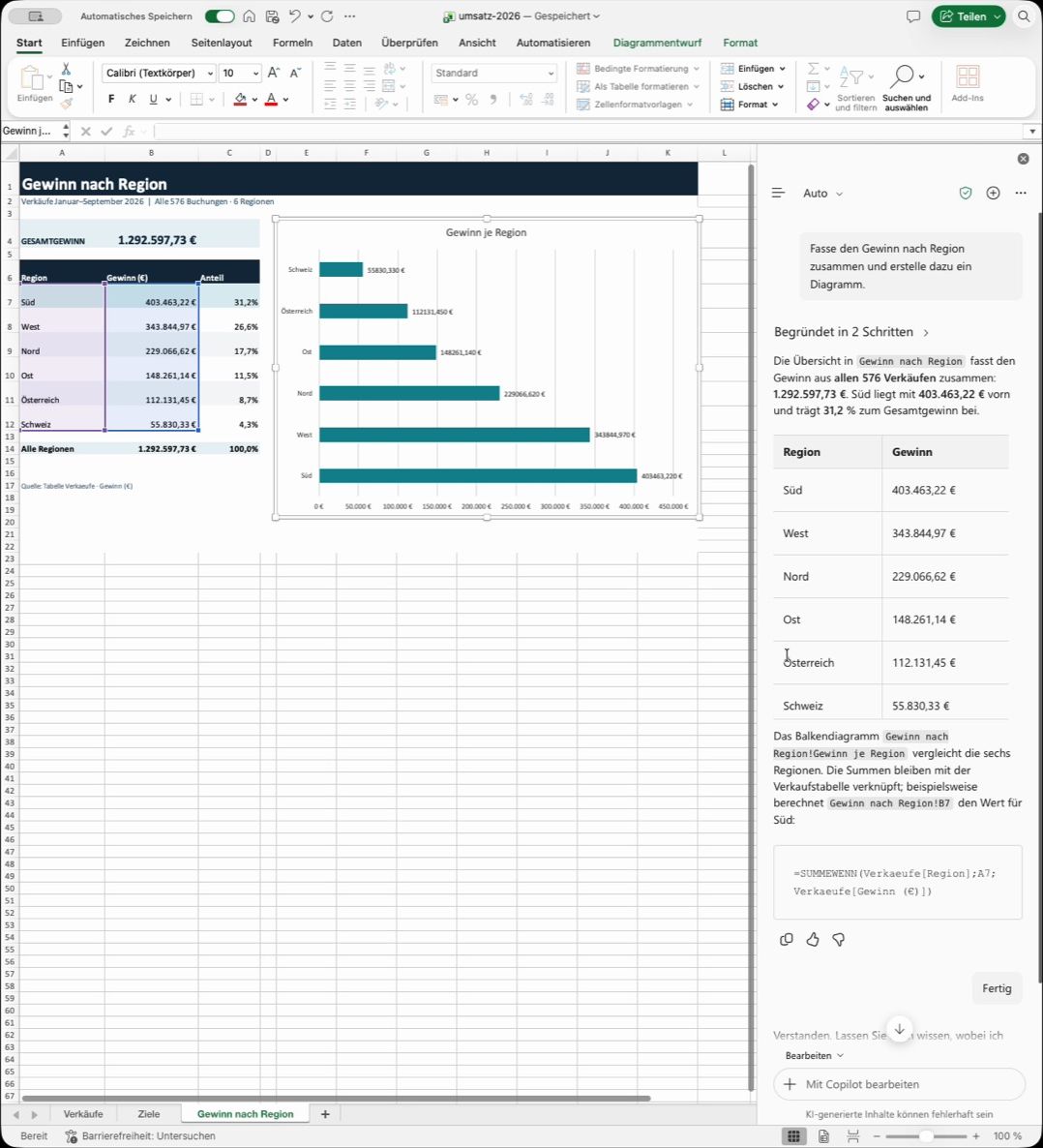Open the Bearbeiten mode dropdown

(x=814, y=1056)
